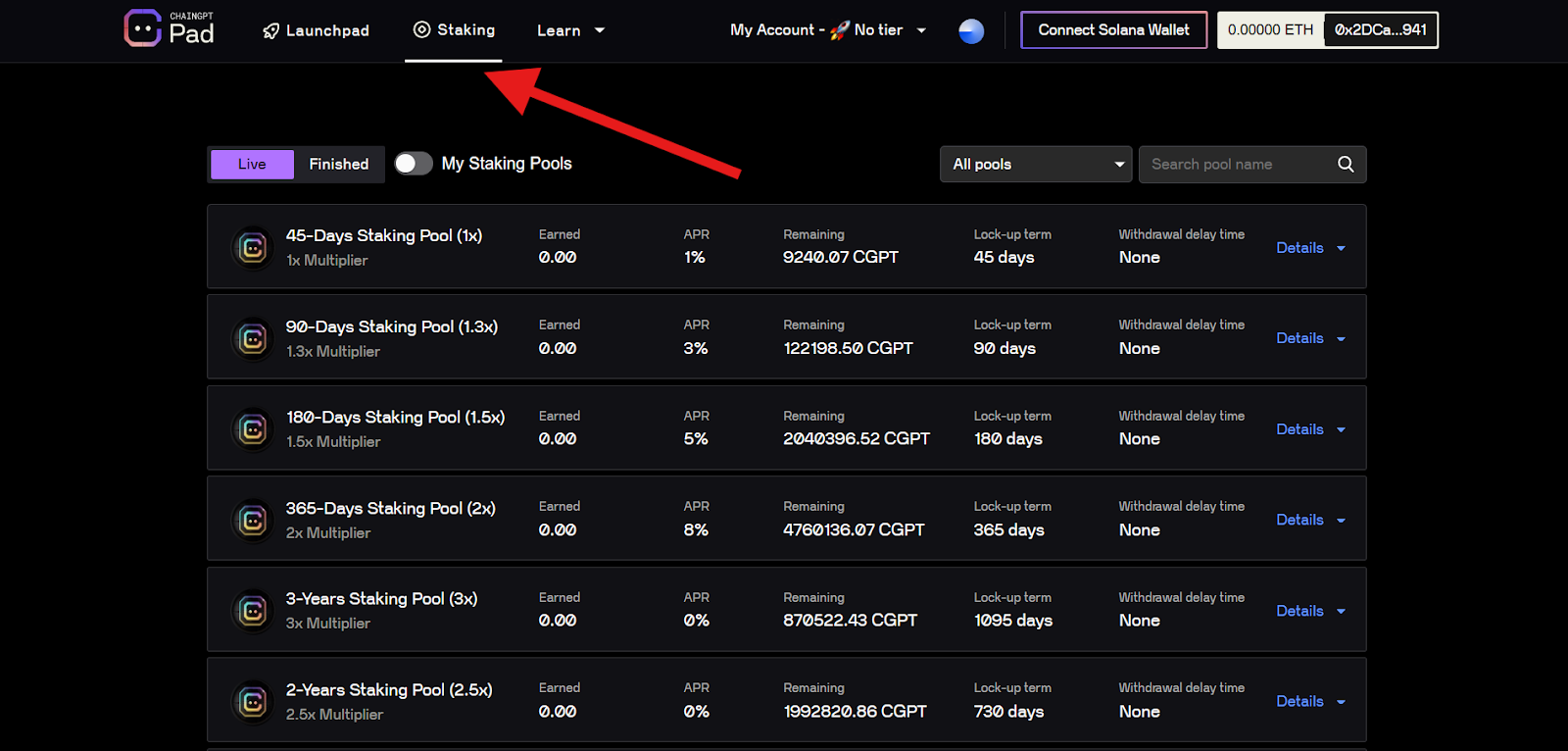Click the 1.3x Multiplier label
Viewport: 1568px width, 751px height.
pos(333,351)
